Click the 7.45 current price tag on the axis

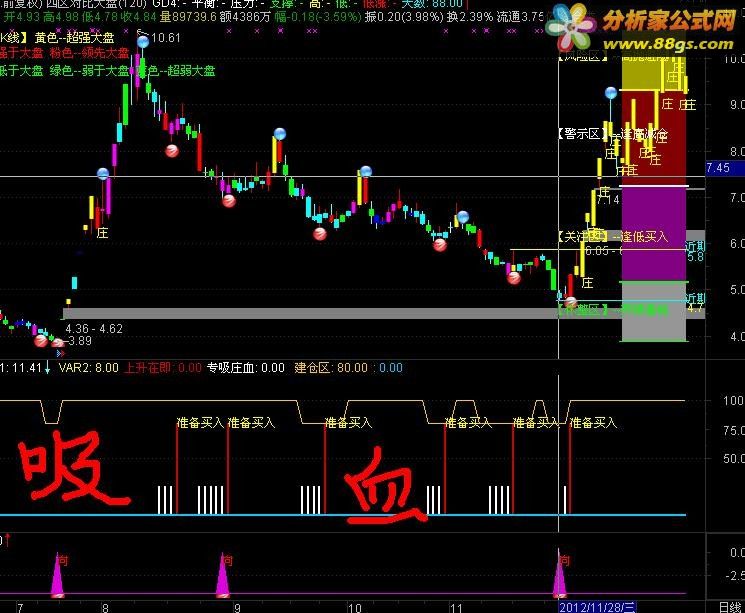coord(724,168)
